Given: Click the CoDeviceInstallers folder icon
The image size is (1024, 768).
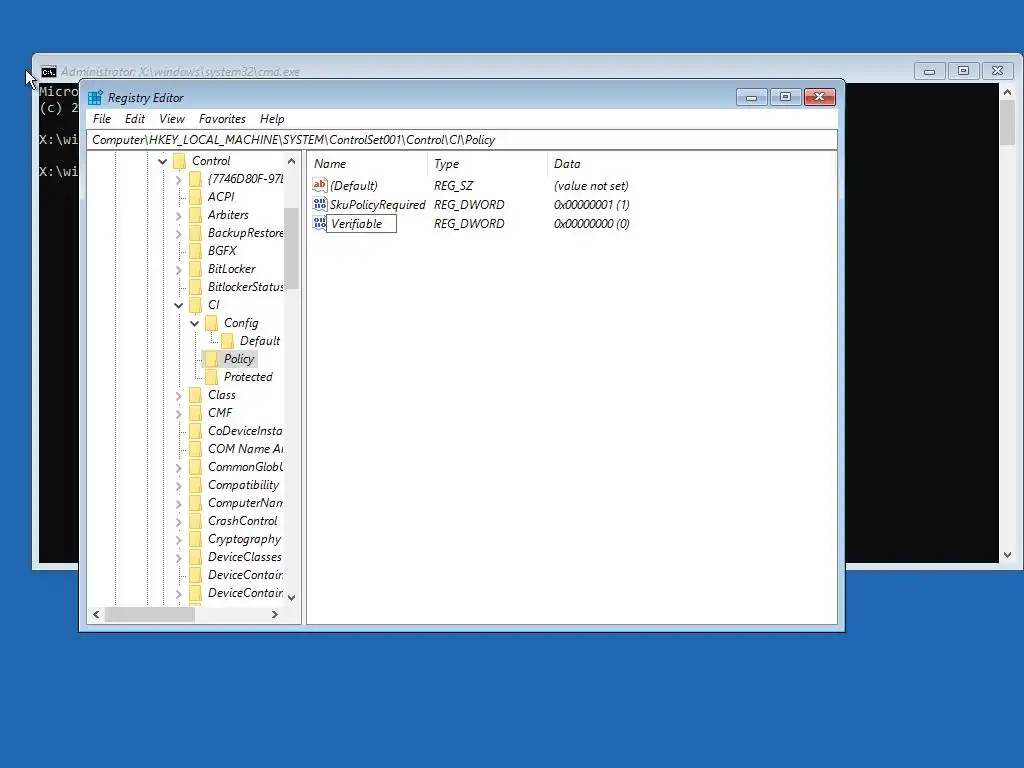Looking at the screenshot, I should (x=195, y=431).
